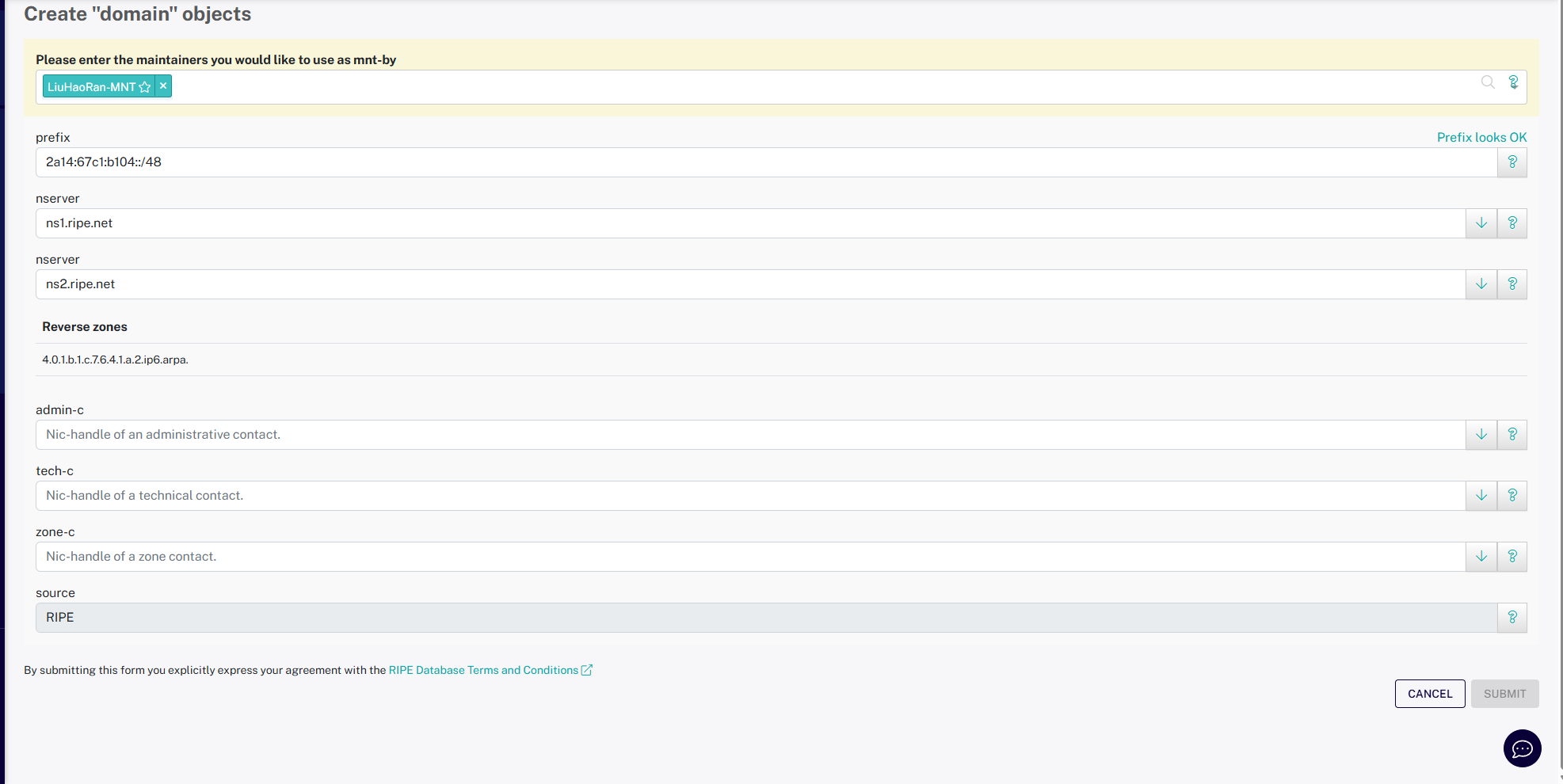Open help for ns2.ripe.net nserver field
Image resolution: width=1563 pixels, height=784 pixels.
pos(1512,284)
